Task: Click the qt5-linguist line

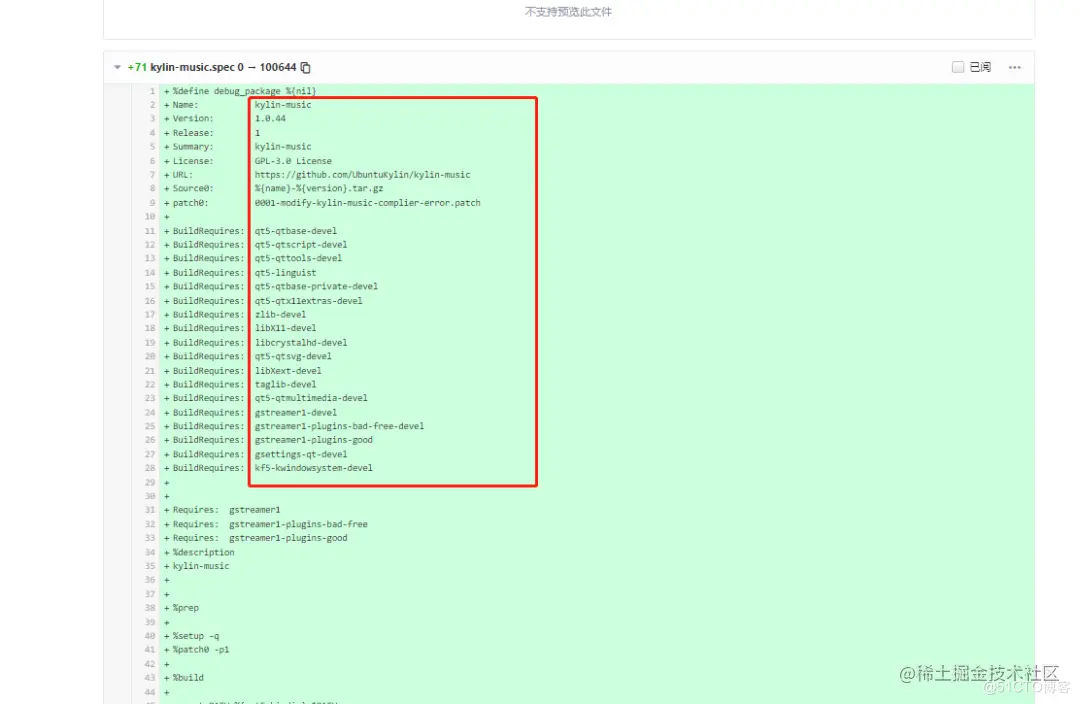Action: (x=240, y=273)
